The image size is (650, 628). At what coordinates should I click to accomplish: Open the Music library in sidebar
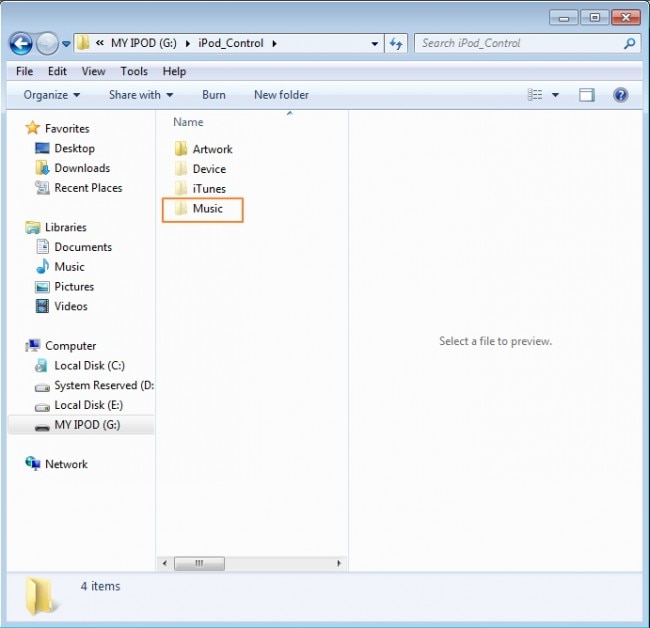point(60,267)
